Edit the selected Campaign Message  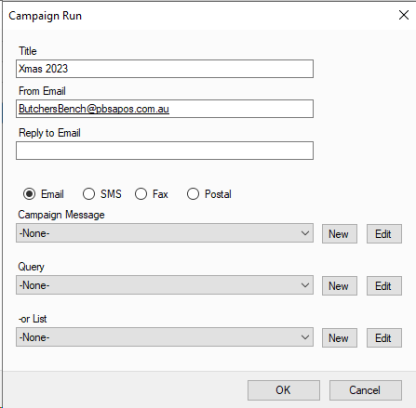coord(384,234)
